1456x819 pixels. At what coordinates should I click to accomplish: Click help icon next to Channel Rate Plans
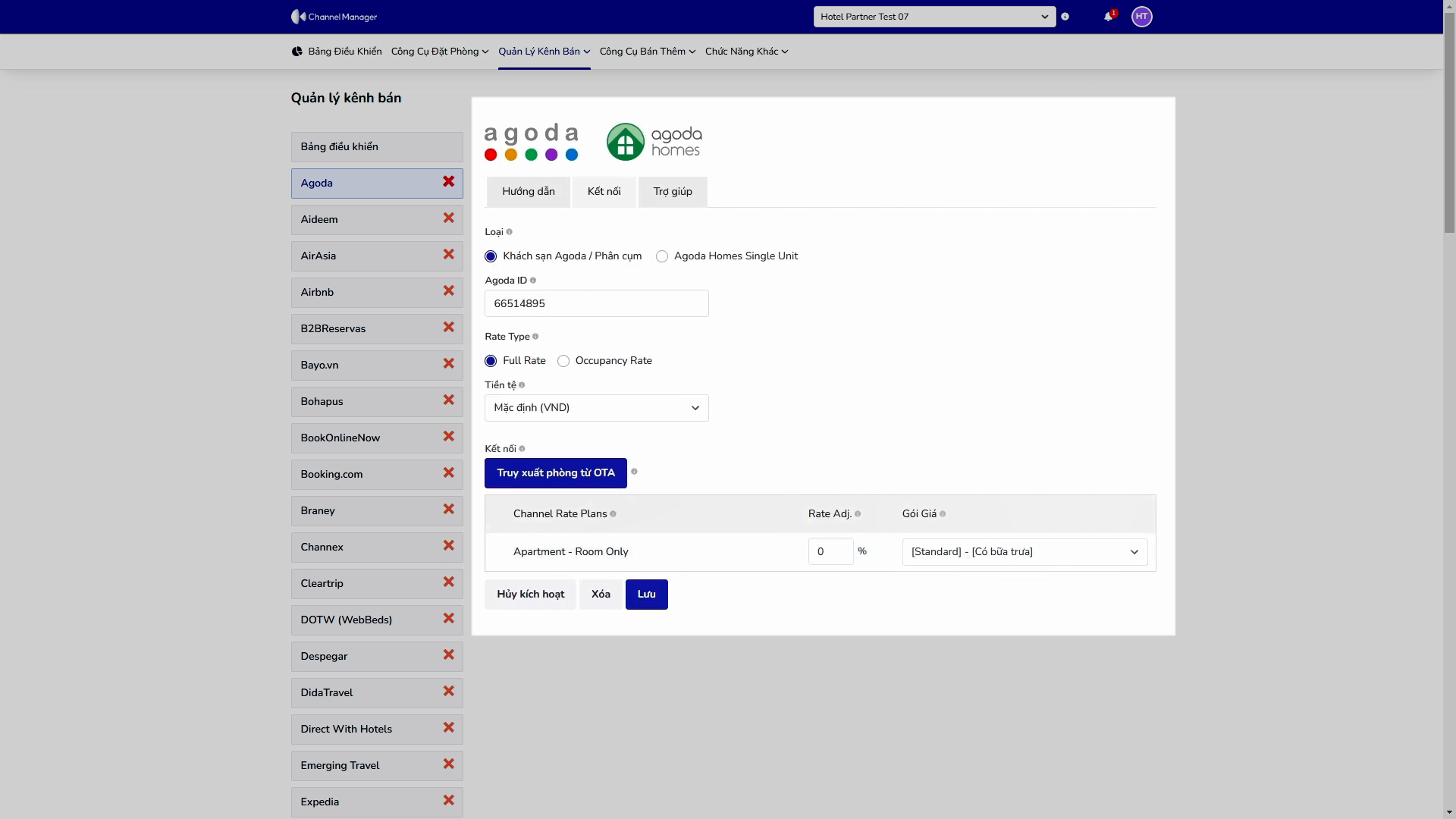[613, 514]
